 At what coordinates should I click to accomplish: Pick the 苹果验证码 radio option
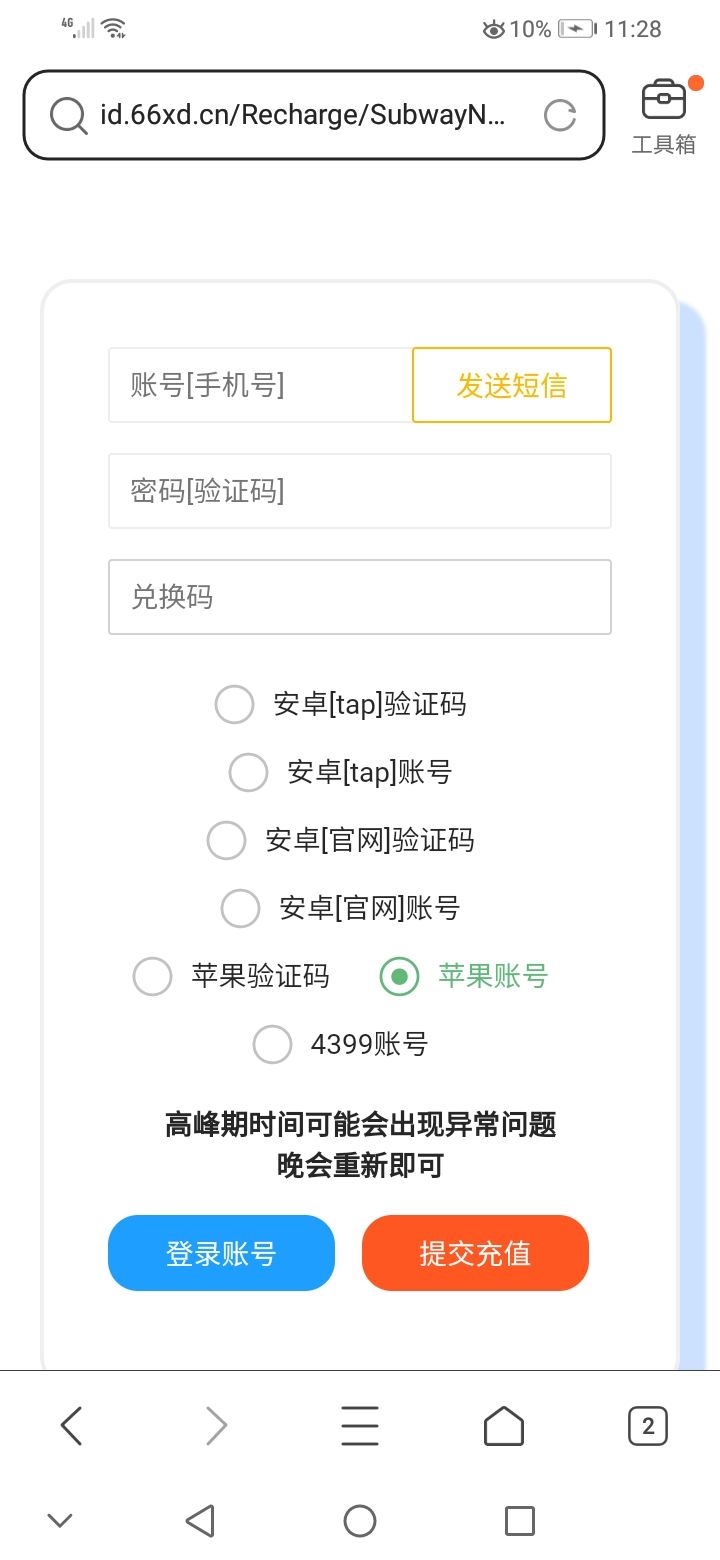153,976
